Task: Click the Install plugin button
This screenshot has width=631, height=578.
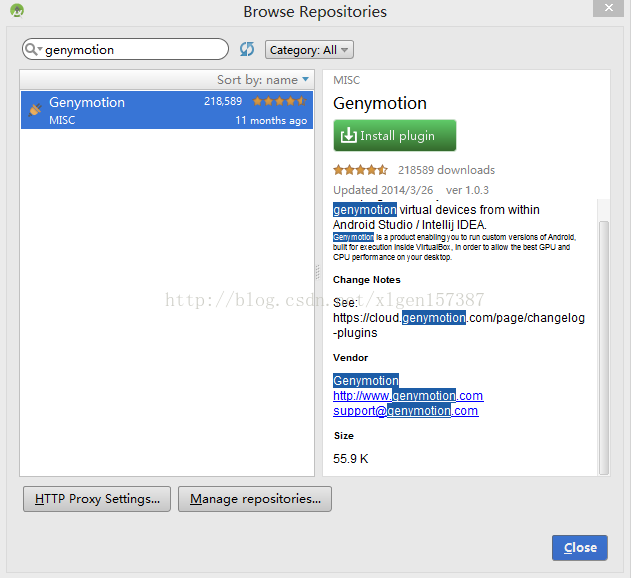Action: 395,135
